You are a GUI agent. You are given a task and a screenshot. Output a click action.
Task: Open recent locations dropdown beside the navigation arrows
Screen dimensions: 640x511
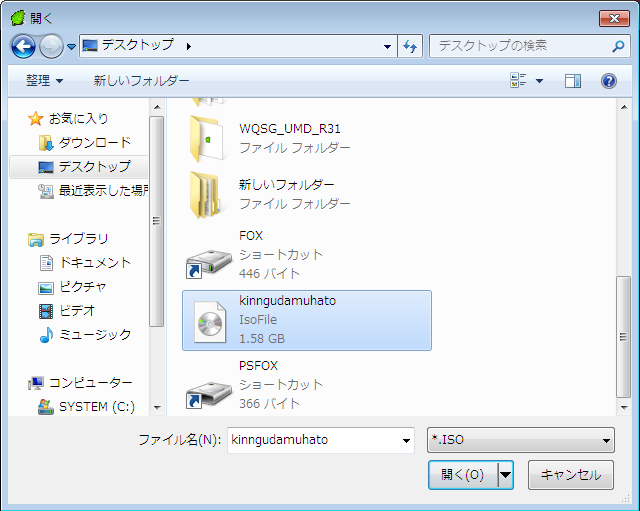click(x=71, y=47)
